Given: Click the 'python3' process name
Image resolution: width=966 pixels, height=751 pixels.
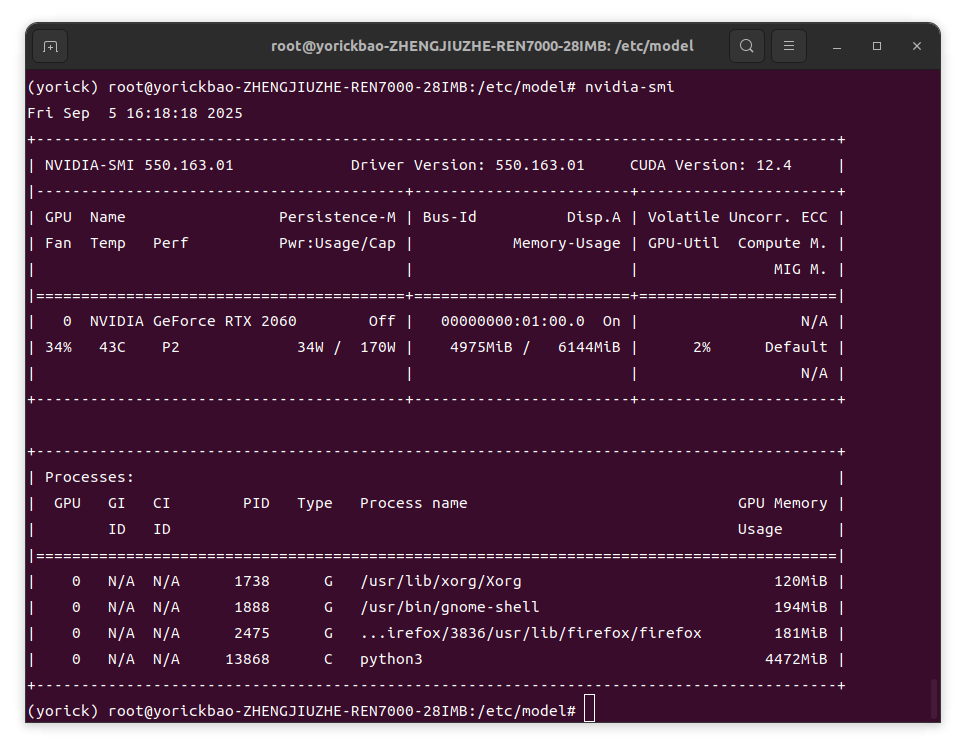Looking at the screenshot, I should click(x=391, y=660).
